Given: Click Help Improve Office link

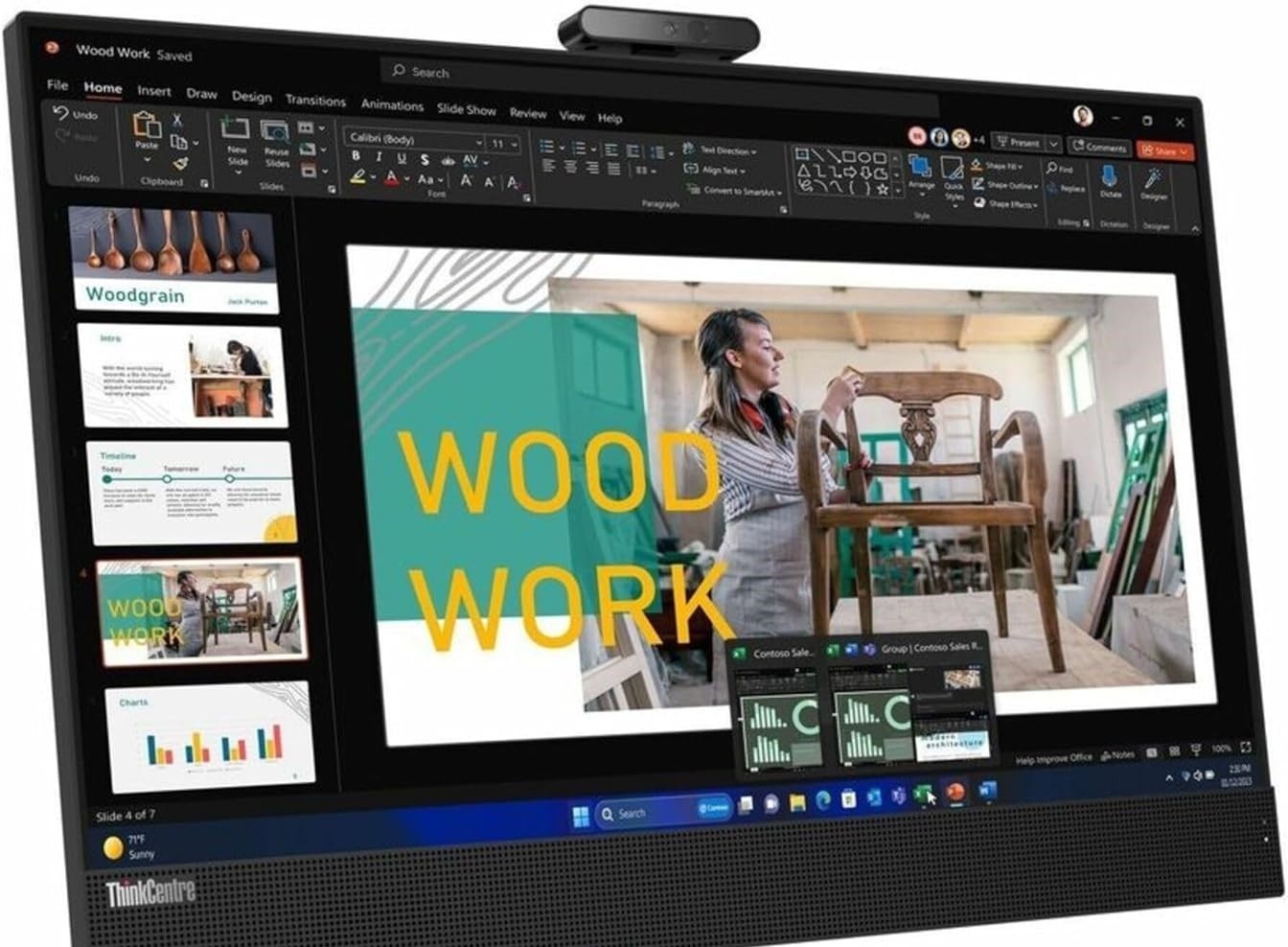Looking at the screenshot, I should [x=1053, y=758].
